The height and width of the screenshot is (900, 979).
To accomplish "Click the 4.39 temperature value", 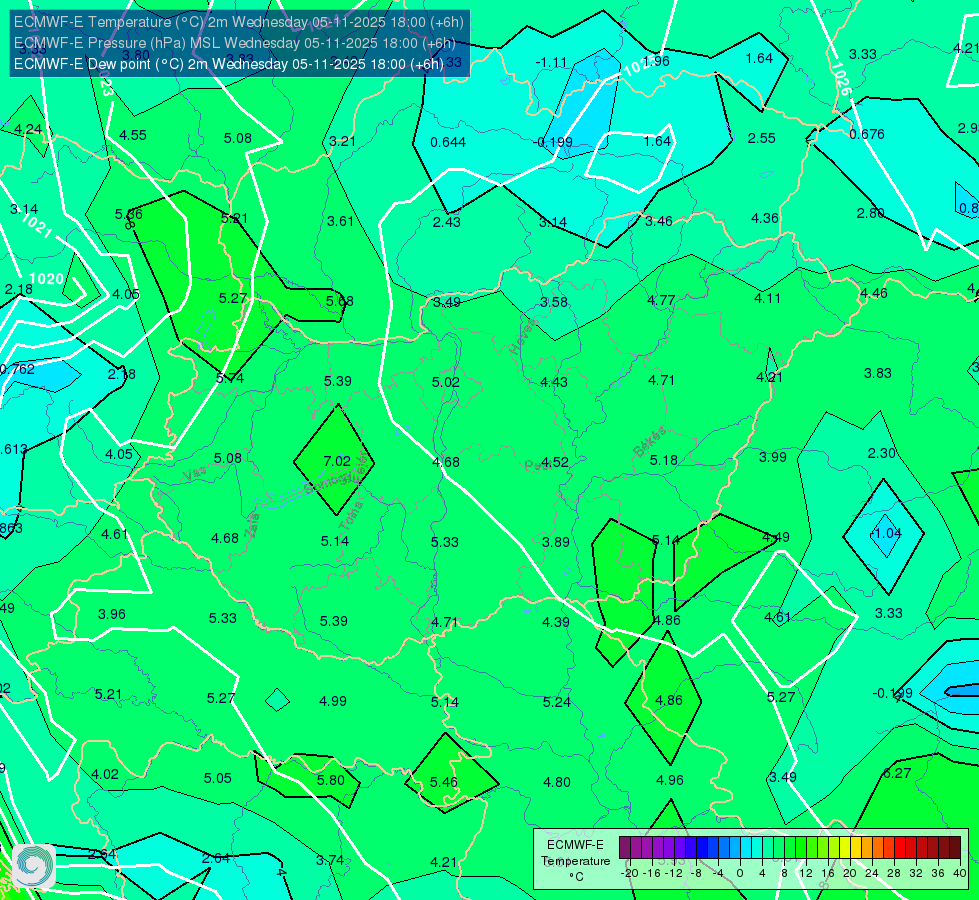I will pyautogui.click(x=556, y=622).
